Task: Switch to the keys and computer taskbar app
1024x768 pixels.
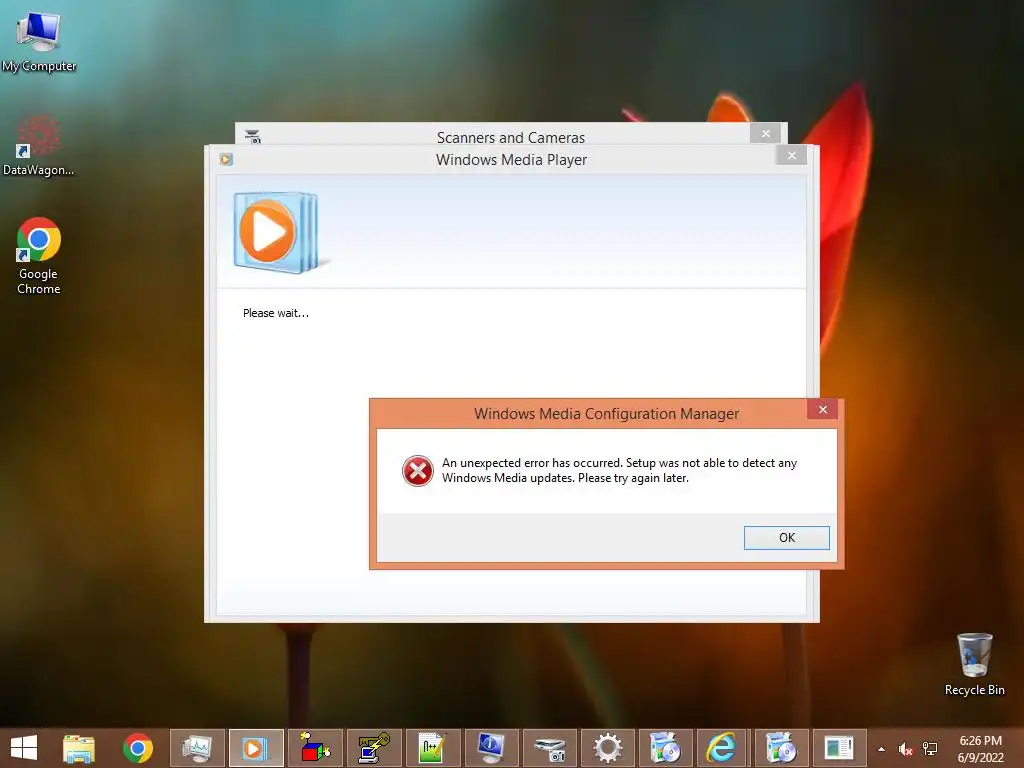Action: click(x=374, y=748)
